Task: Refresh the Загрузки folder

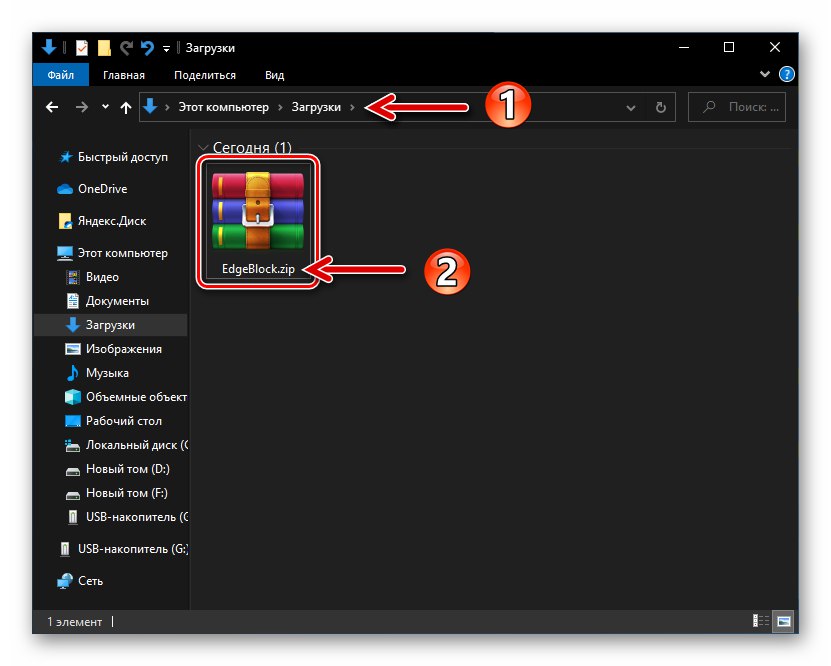Action: [x=660, y=108]
